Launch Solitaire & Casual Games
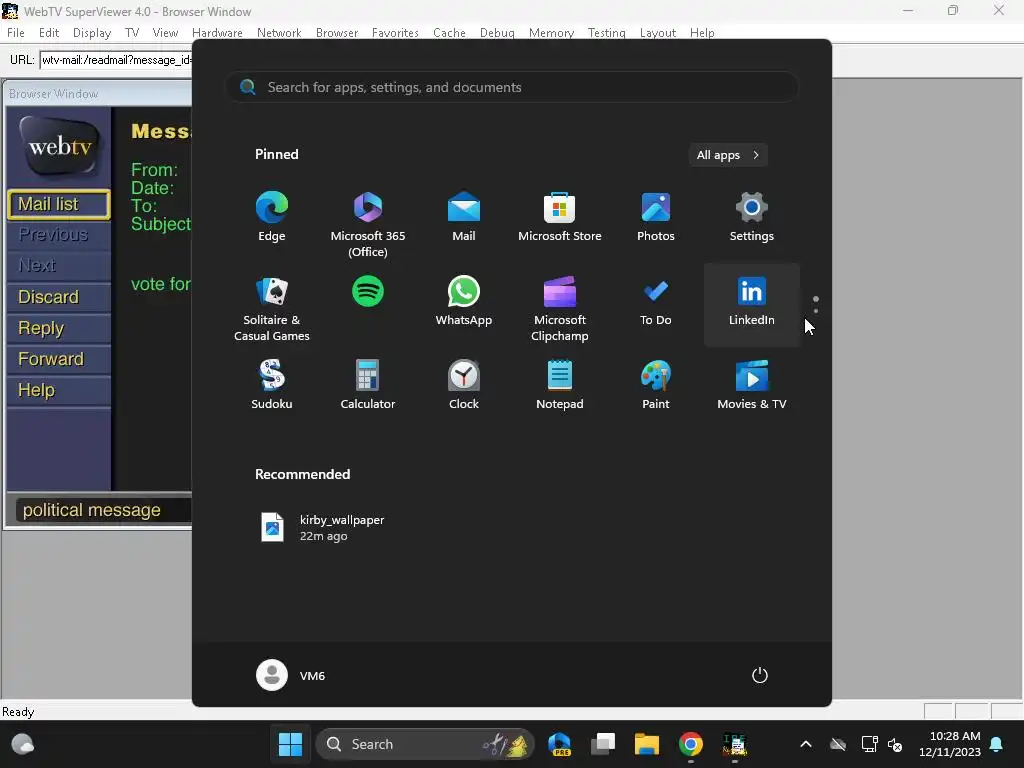Image resolution: width=1024 pixels, height=768 pixels. pos(272,308)
